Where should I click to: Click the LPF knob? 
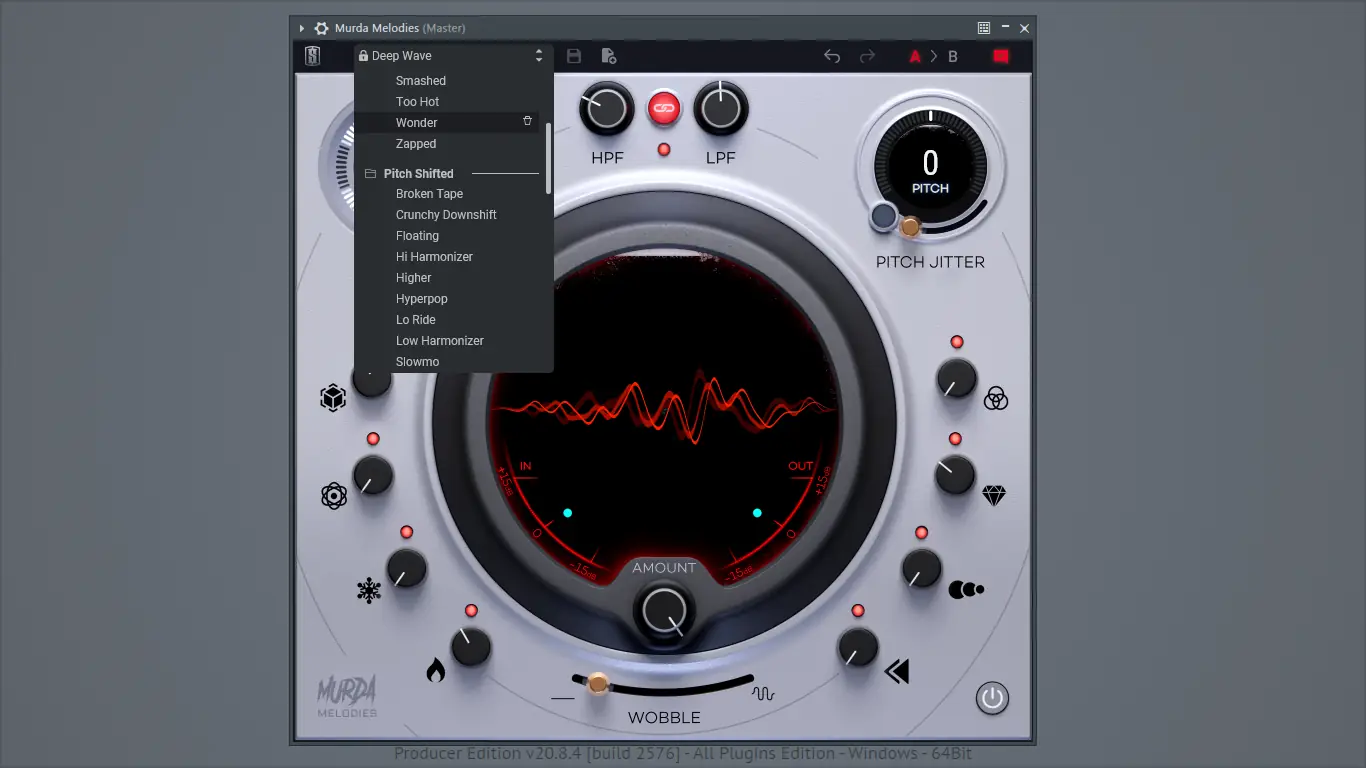click(721, 109)
